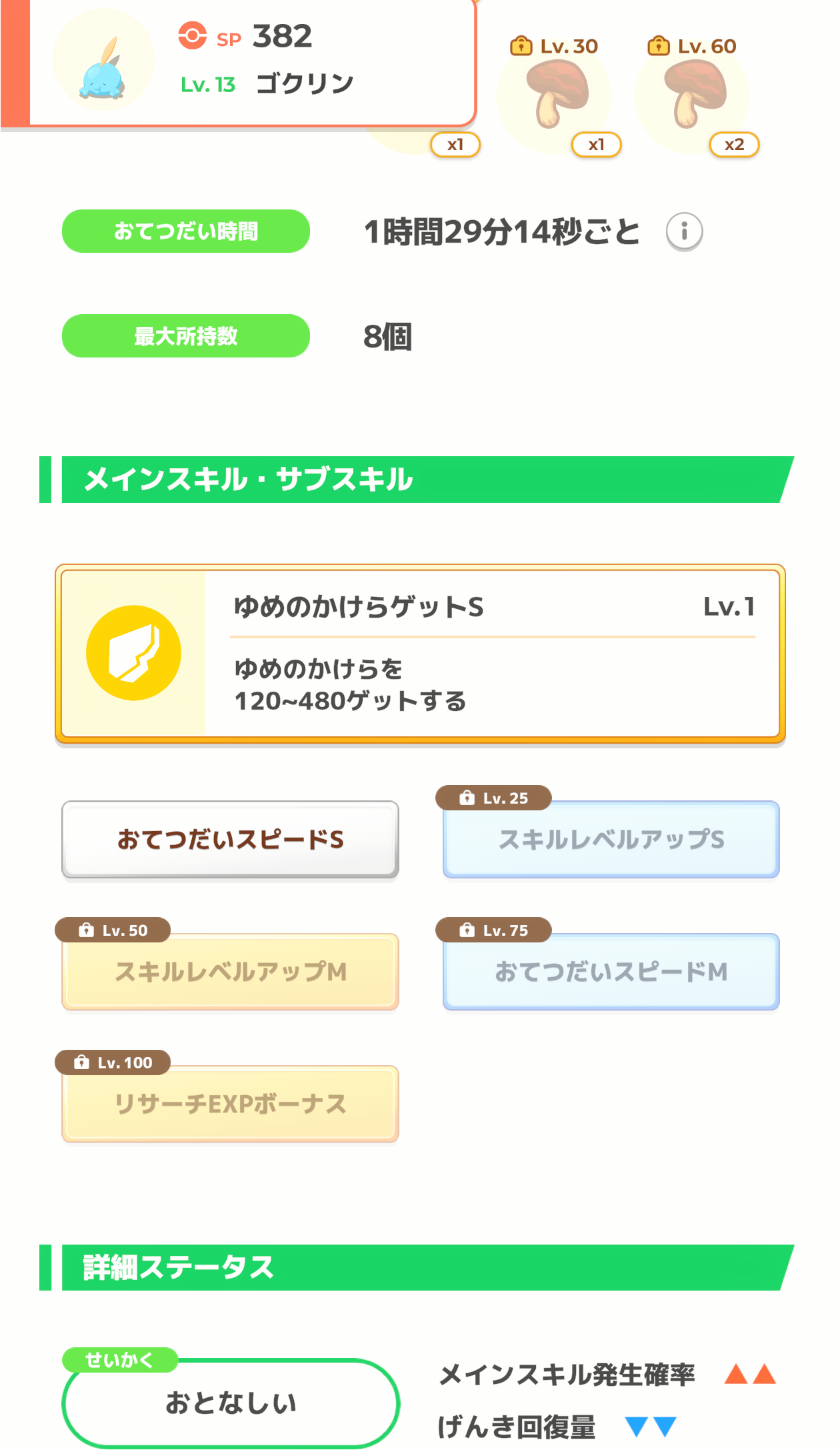The width and height of the screenshot is (840, 1450).
Task: Tap the info icon beside おてつだい時間
Action: (684, 231)
